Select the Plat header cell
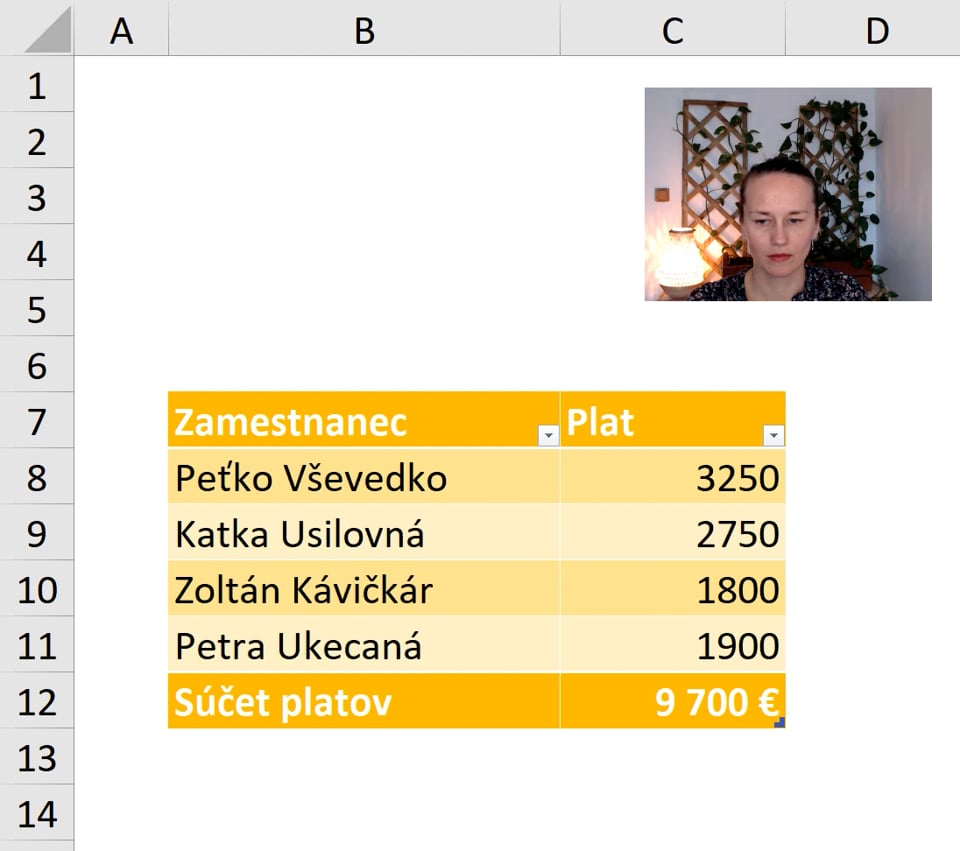This screenshot has width=960, height=851. (673, 420)
